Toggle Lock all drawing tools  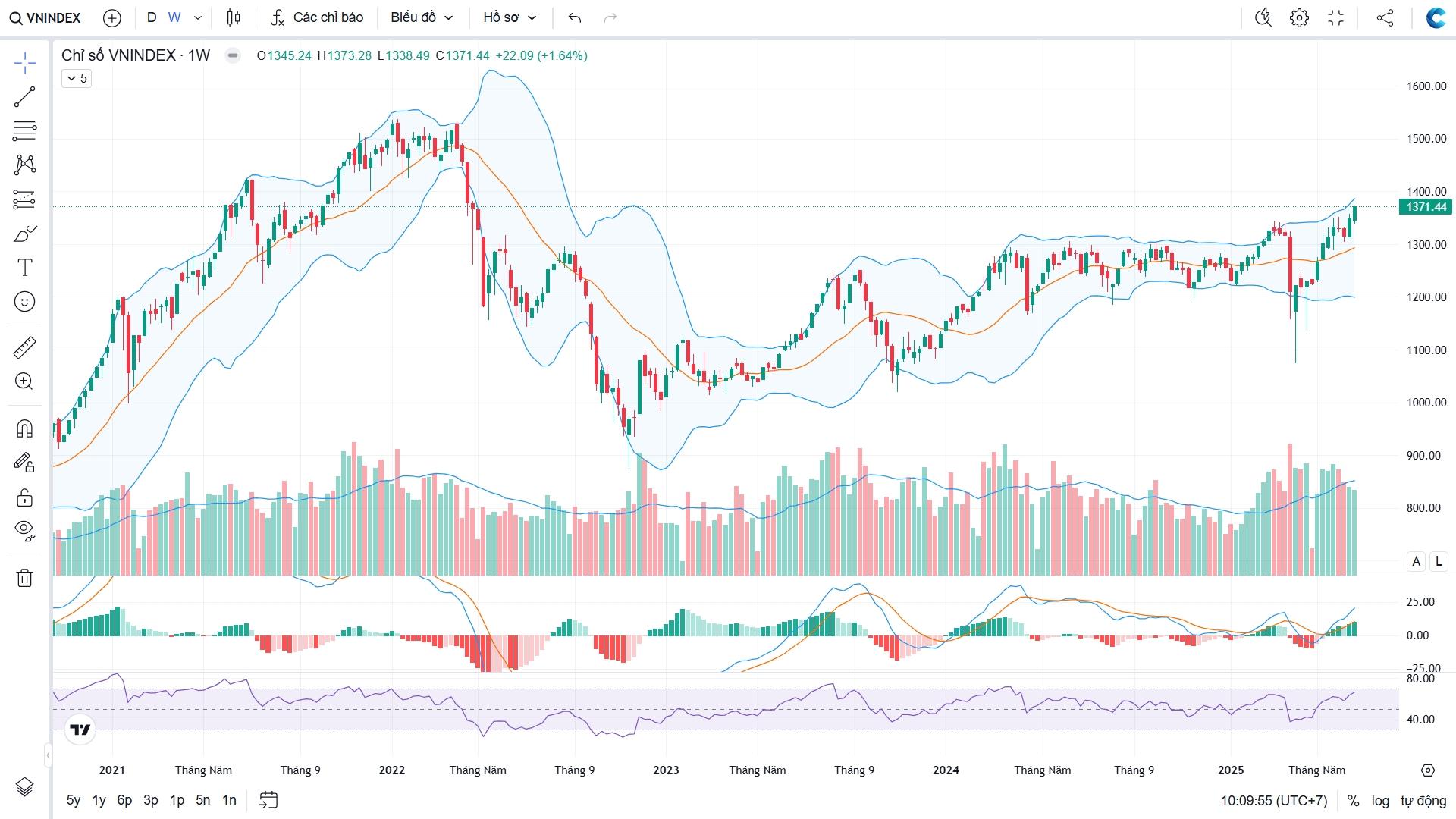24,497
